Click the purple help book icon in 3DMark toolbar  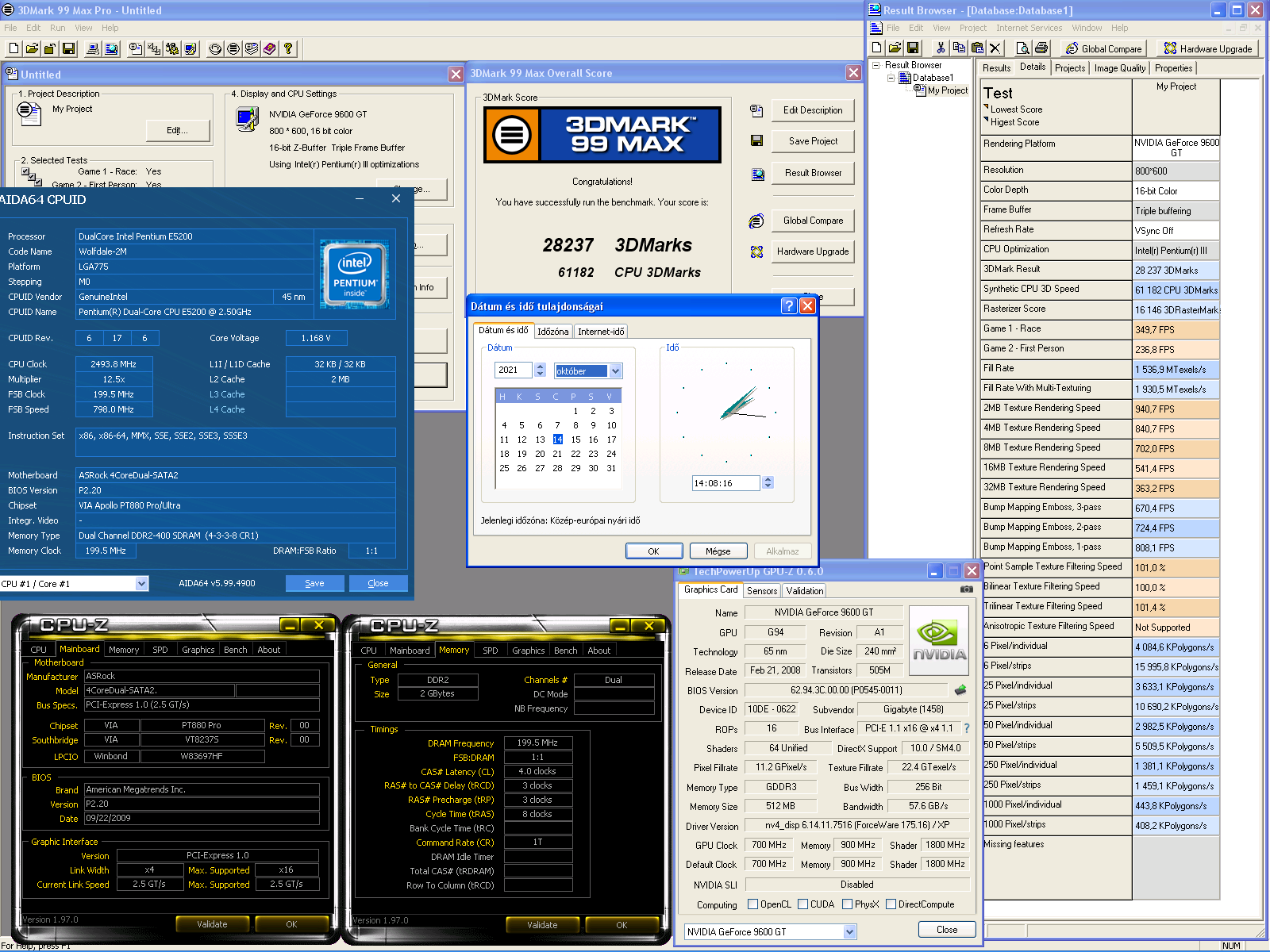tap(270, 48)
